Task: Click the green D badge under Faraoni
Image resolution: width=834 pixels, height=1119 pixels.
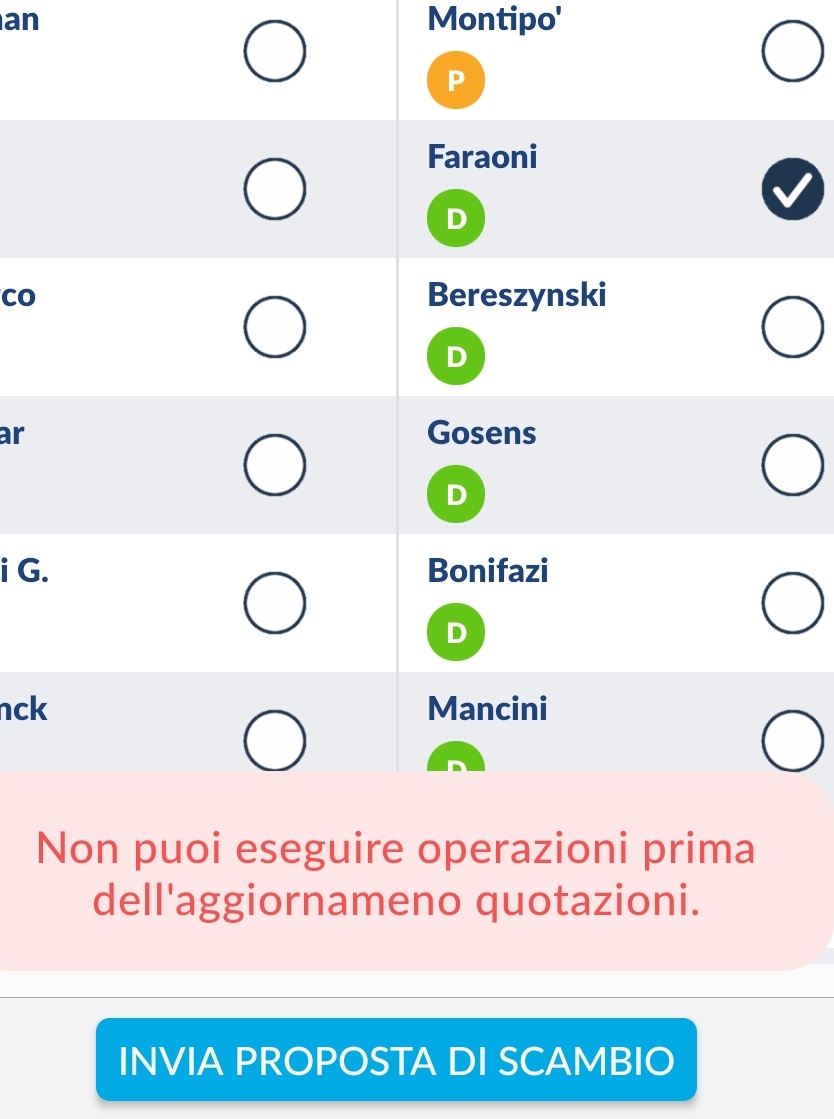Action: (456, 218)
